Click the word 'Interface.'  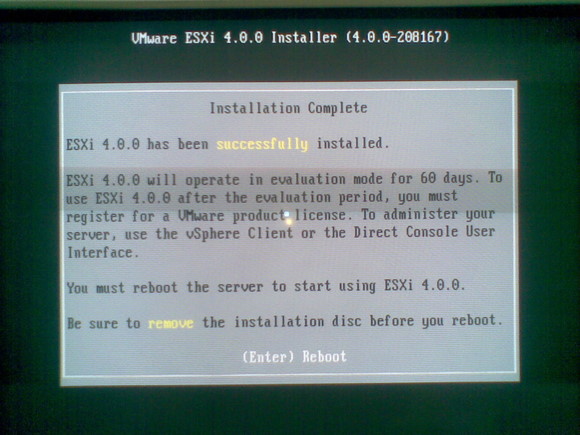pos(103,253)
